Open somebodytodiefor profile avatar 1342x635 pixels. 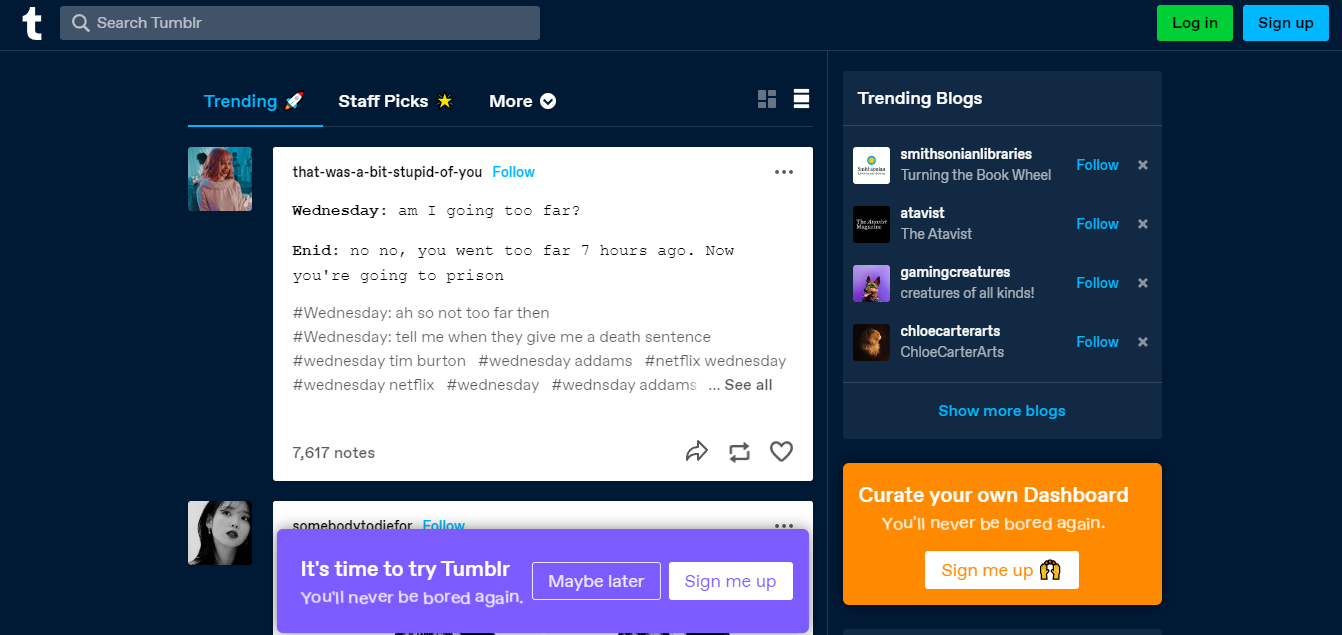point(220,533)
